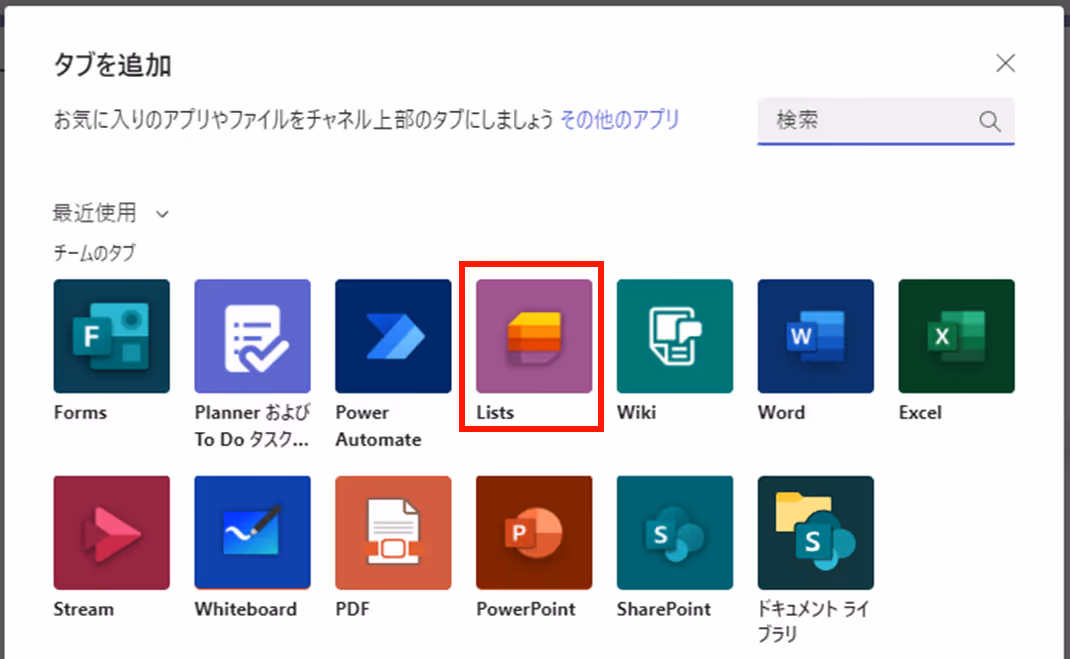Open the Lists app tile
Screen dimensions: 1070x659
(534, 336)
